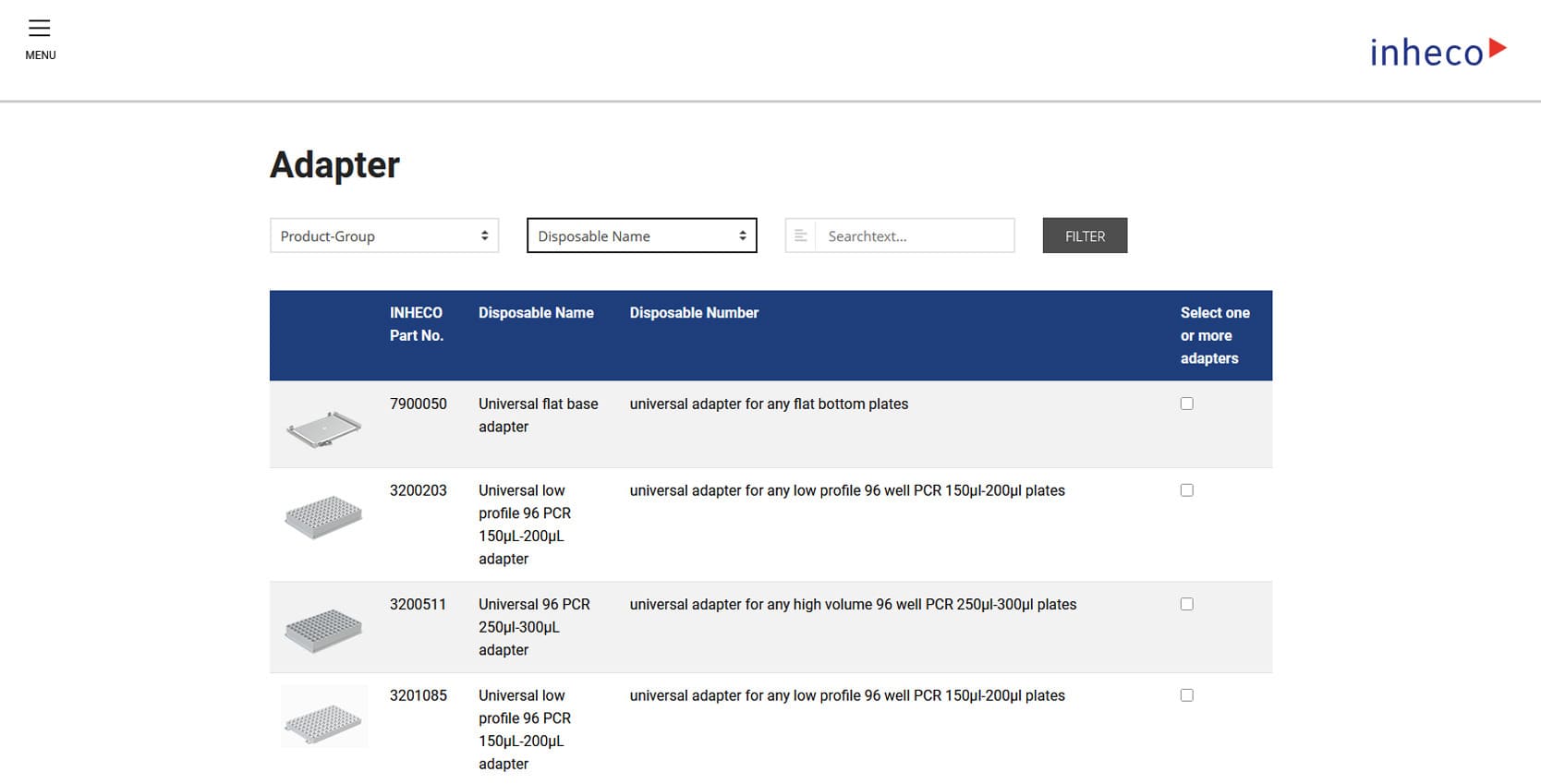1541x784 pixels.
Task: Click the Disposable Name column header
Action: point(536,313)
